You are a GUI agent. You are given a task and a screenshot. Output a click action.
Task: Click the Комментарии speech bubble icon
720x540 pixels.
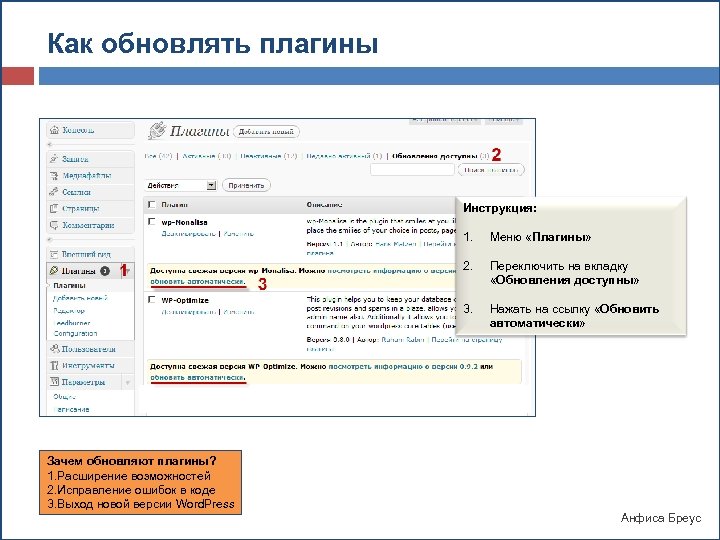[x=54, y=225]
